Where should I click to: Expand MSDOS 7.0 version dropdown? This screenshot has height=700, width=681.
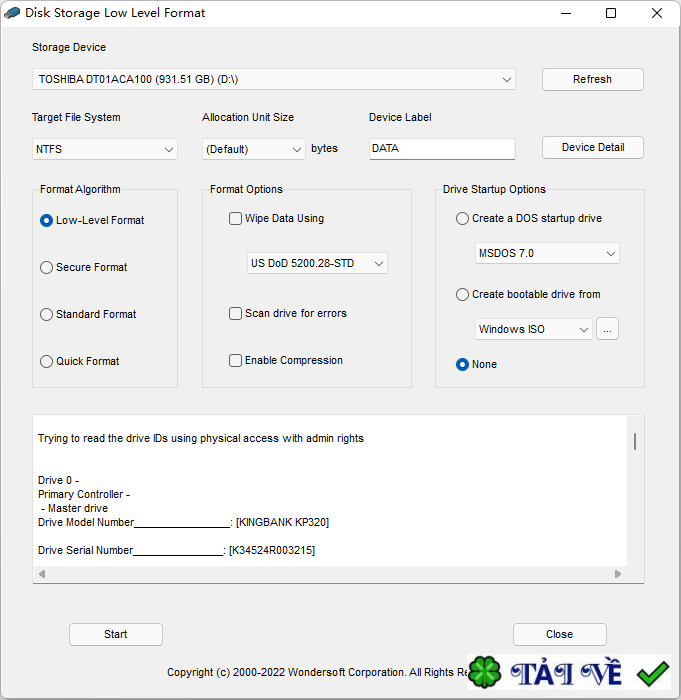tap(547, 254)
